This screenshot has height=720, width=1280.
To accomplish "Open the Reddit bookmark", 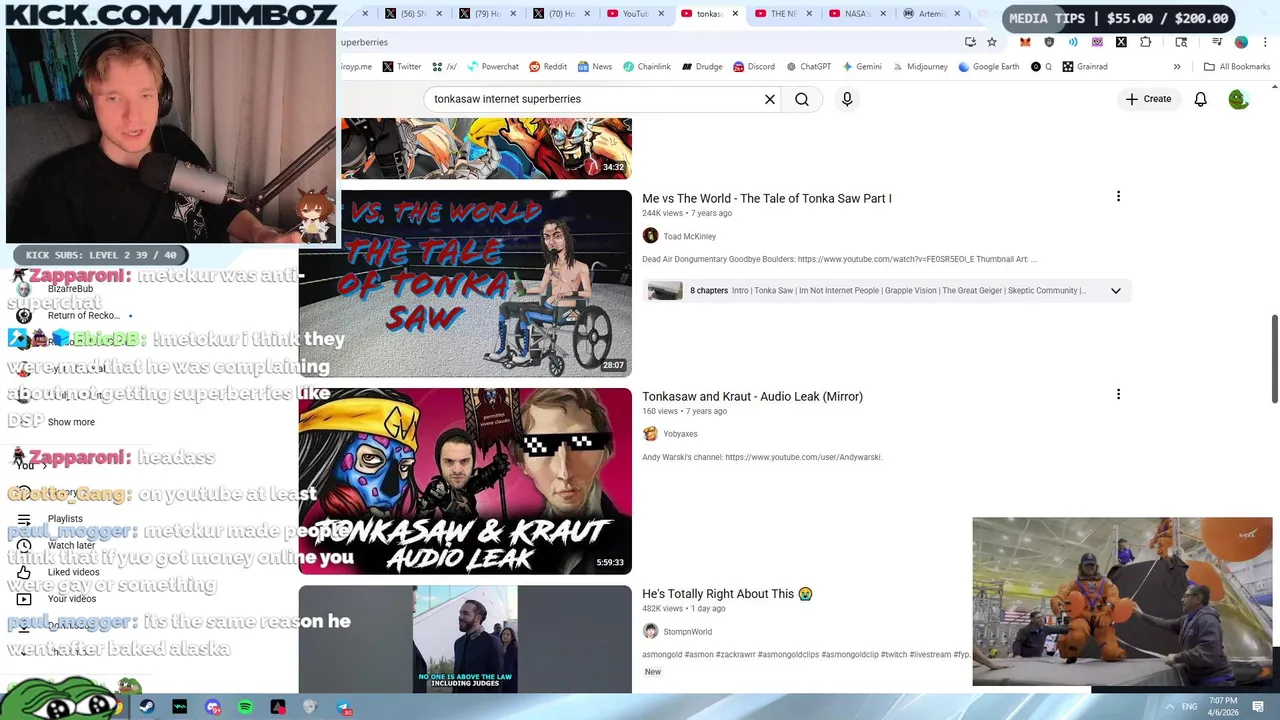I will tap(548, 67).
